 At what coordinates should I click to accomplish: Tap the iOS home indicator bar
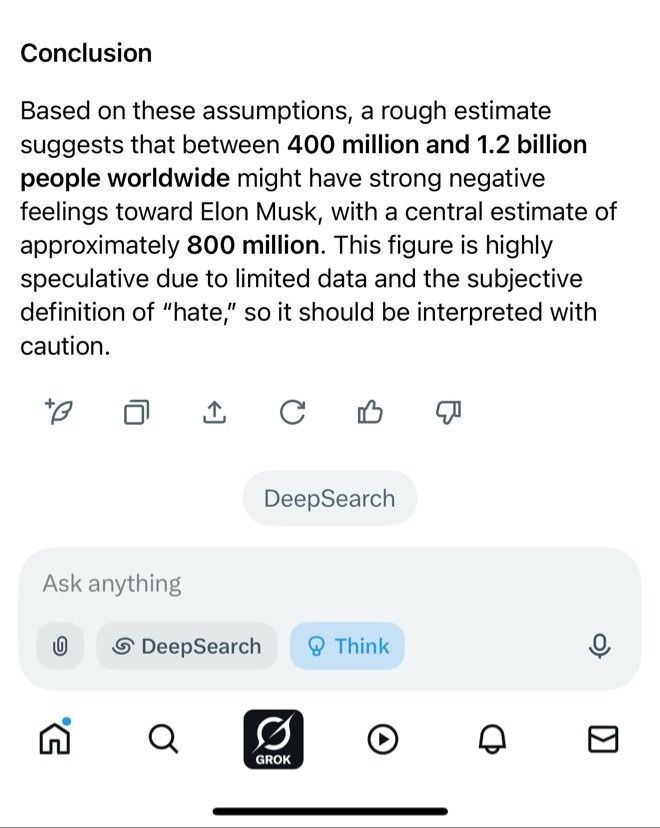click(331, 811)
